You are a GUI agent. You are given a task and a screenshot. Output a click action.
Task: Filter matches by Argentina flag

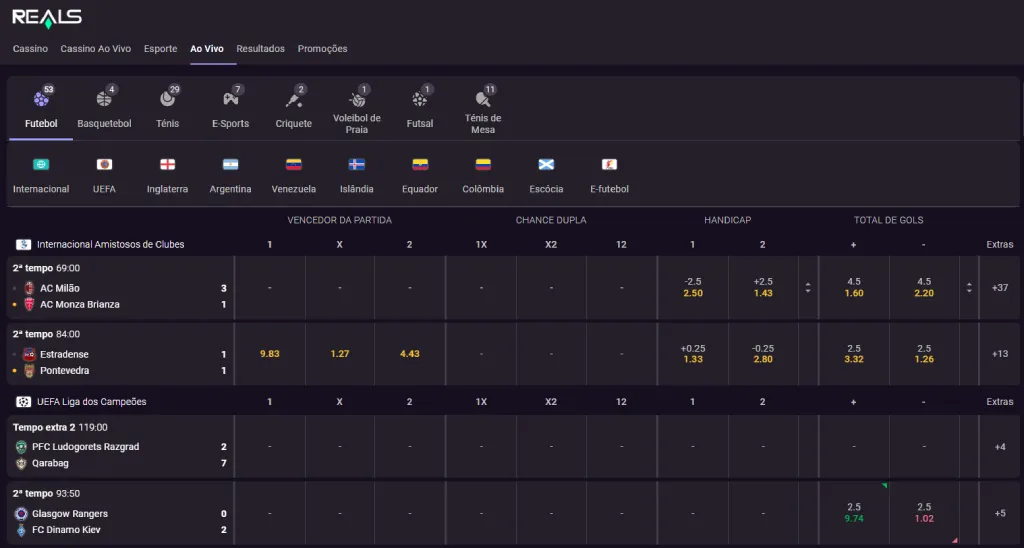pyautogui.click(x=230, y=165)
